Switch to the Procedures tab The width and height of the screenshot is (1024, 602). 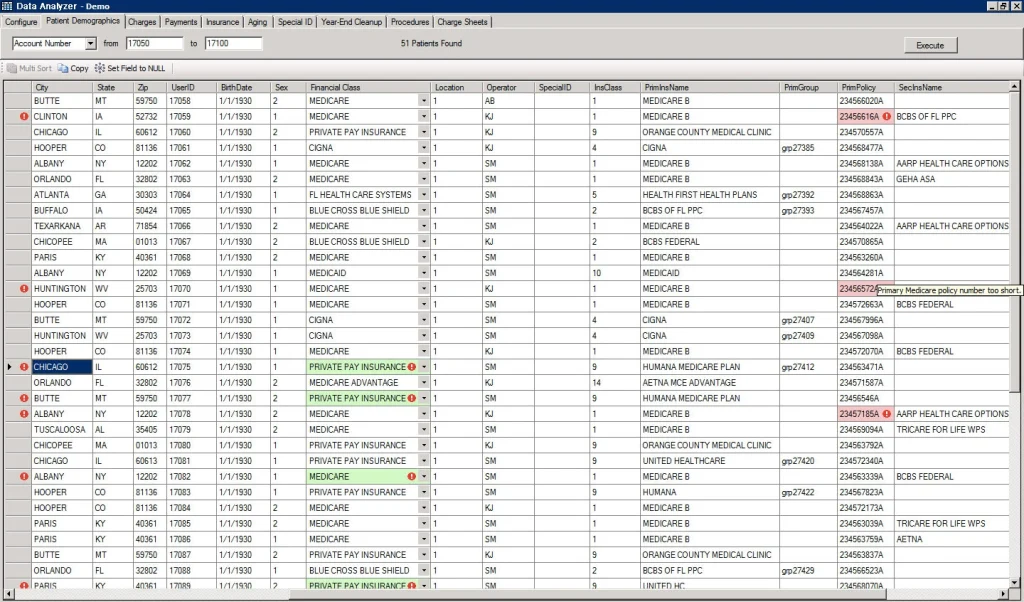[x=409, y=22]
